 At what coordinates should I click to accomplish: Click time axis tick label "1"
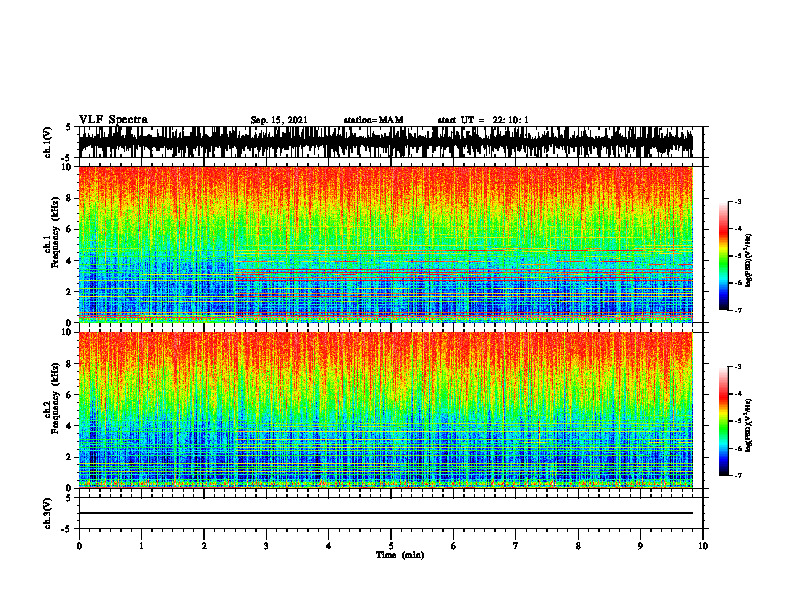coord(141,546)
